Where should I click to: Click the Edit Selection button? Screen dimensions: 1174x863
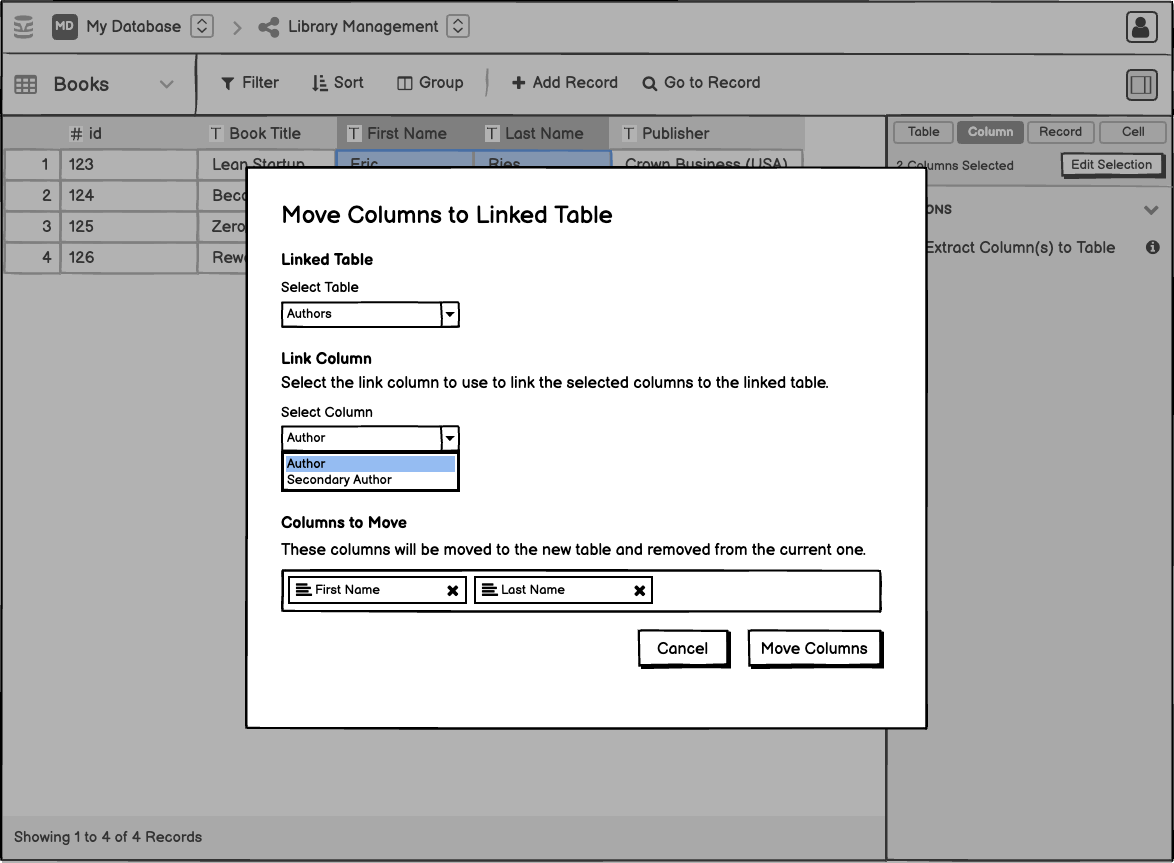[x=1112, y=165]
